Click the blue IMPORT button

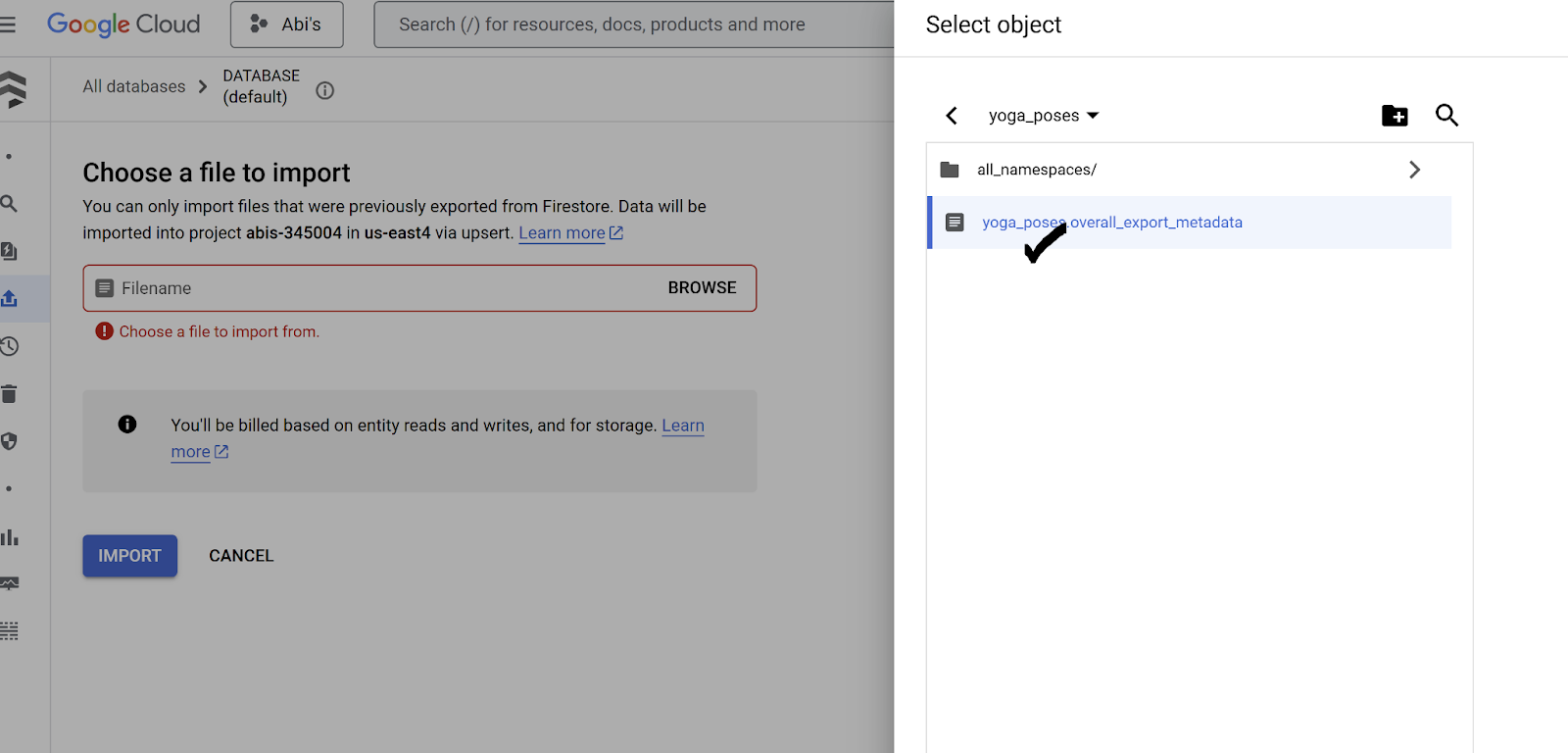click(129, 556)
